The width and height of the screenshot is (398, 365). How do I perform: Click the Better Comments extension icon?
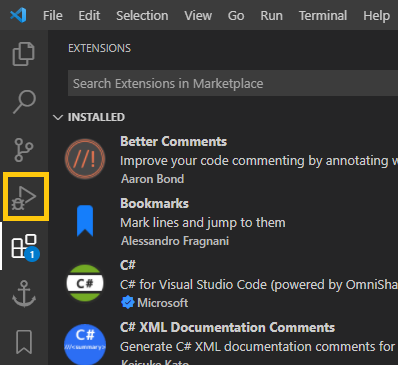(85, 159)
